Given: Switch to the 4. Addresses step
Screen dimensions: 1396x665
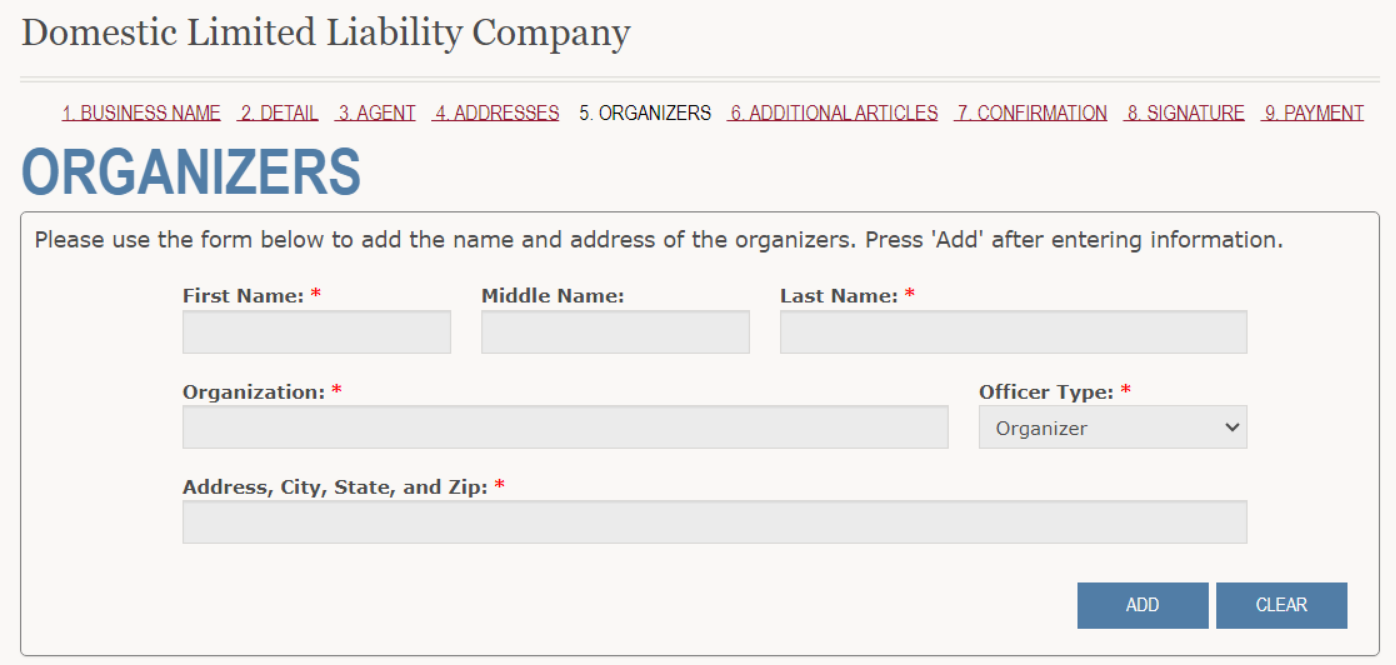Looking at the screenshot, I should pyautogui.click(x=496, y=113).
